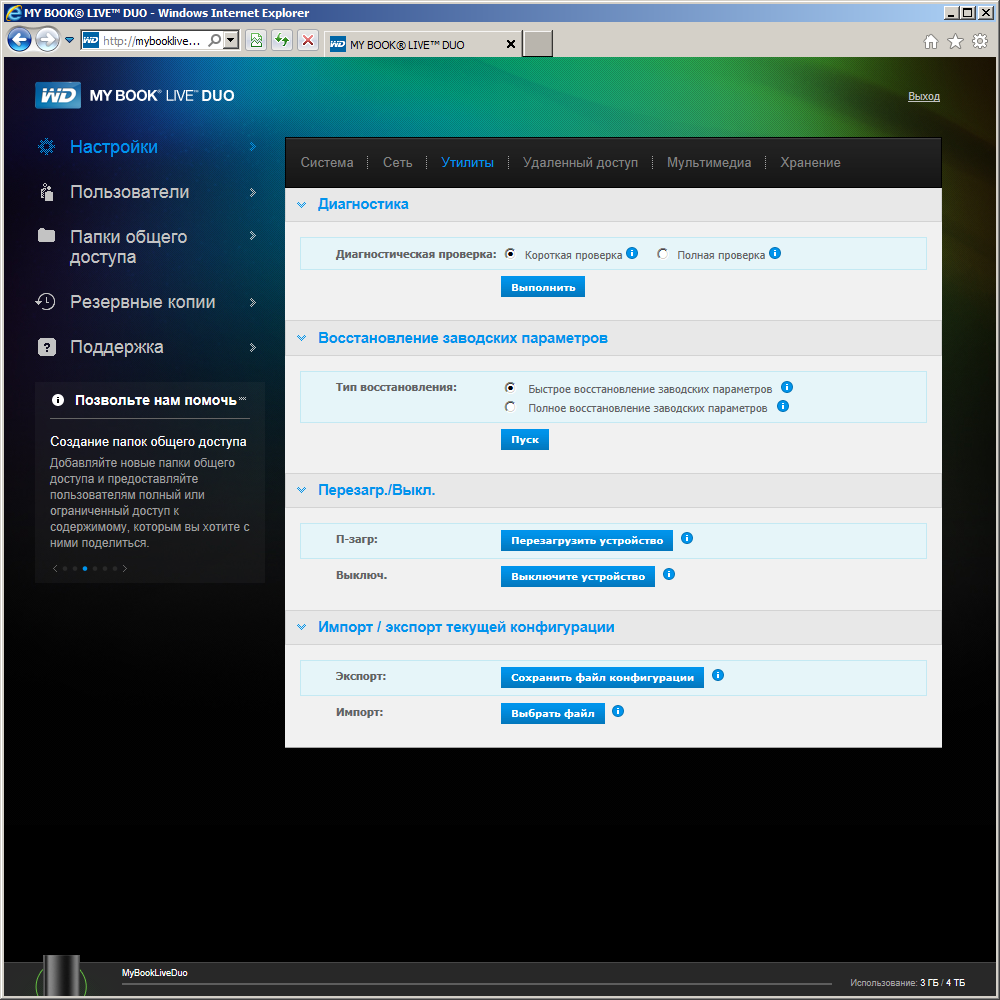Show info for Полное восстановление заводских параметров

click(783, 406)
